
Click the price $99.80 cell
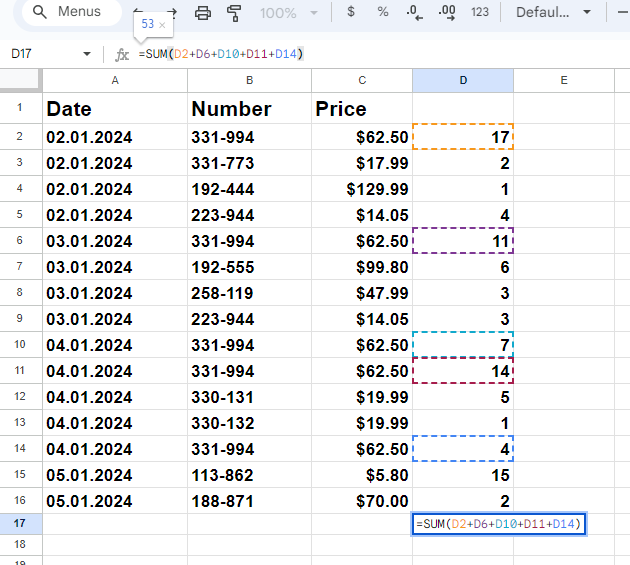click(x=362, y=267)
